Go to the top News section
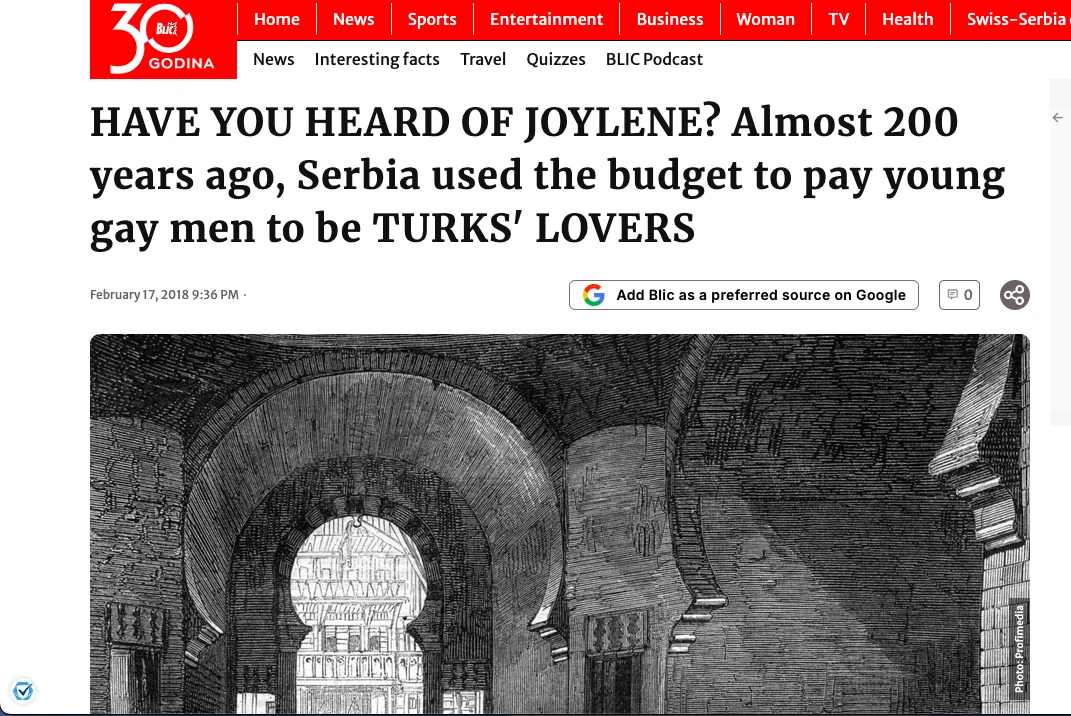1071x716 pixels. (353, 19)
